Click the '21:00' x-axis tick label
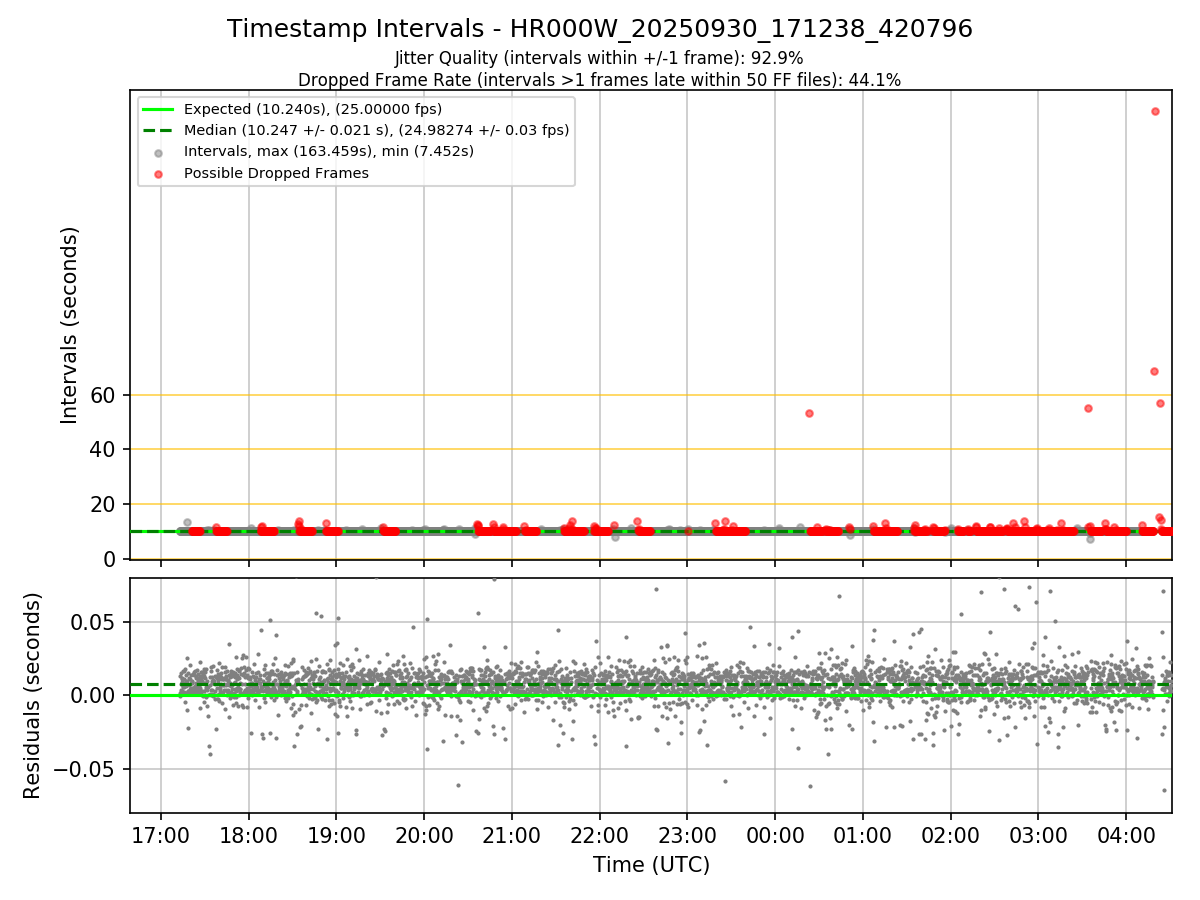The image size is (1200, 900). [x=512, y=834]
